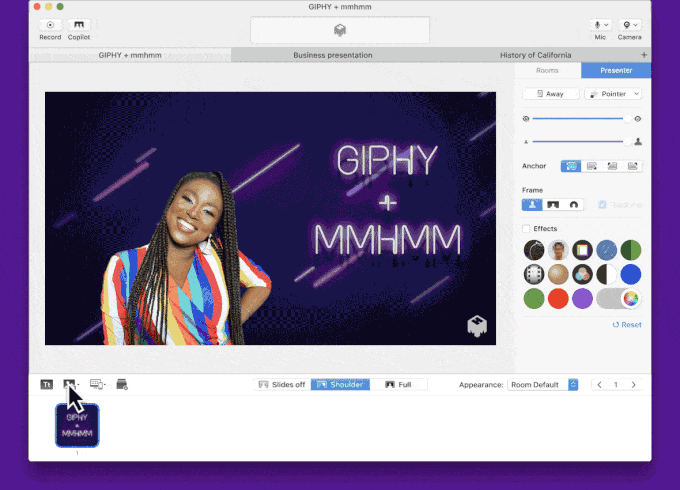Open the Mic dropdown menu
Screen dimensions: 680x490
[x=601, y=25]
